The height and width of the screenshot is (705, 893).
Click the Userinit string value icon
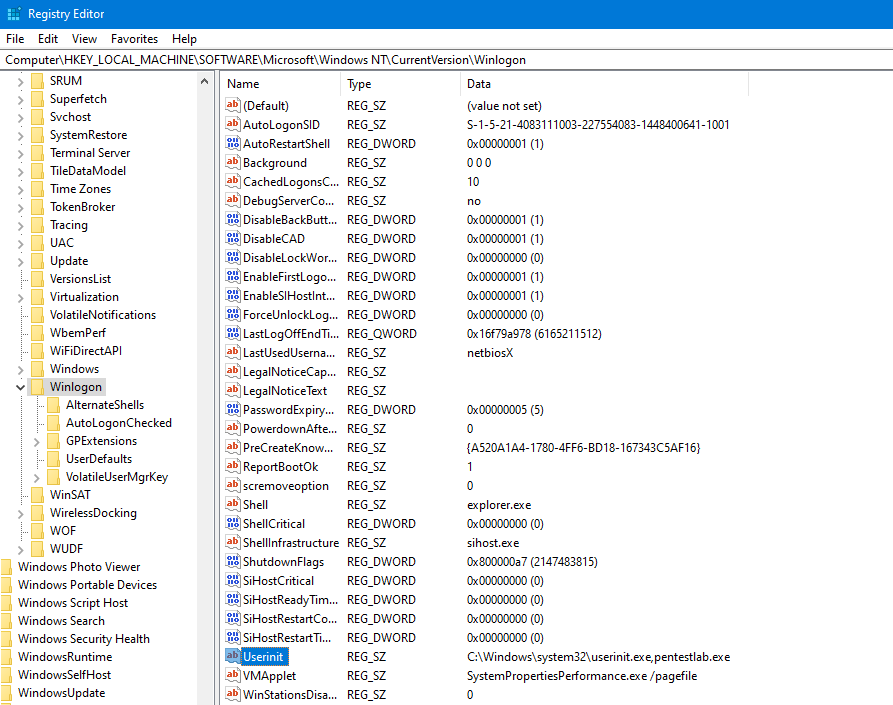[233, 657]
